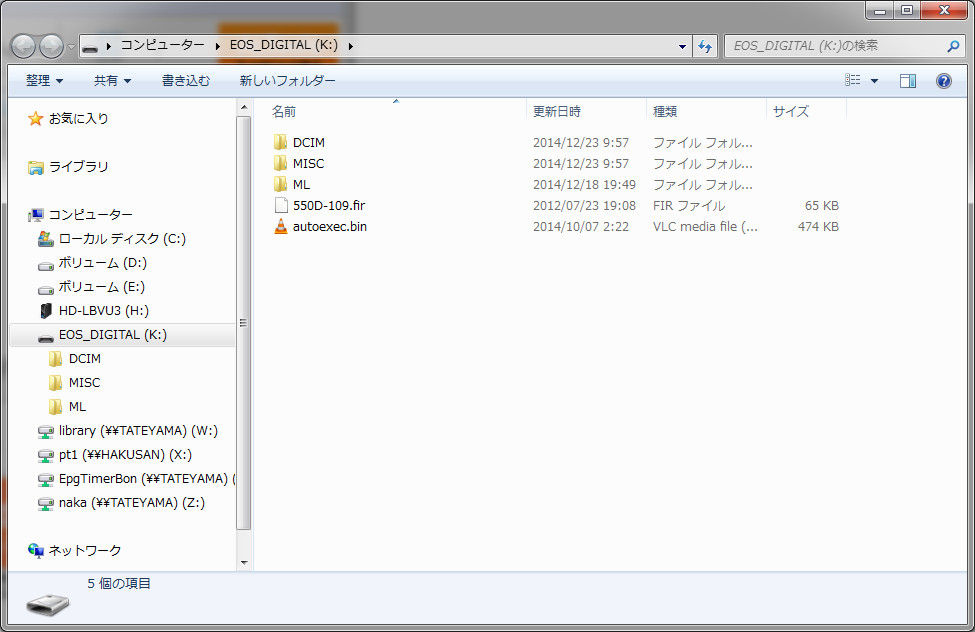975x632 pixels.
Task: Click 書き込む in the toolbar
Action: pyautogui.click(x=186, y=80)
